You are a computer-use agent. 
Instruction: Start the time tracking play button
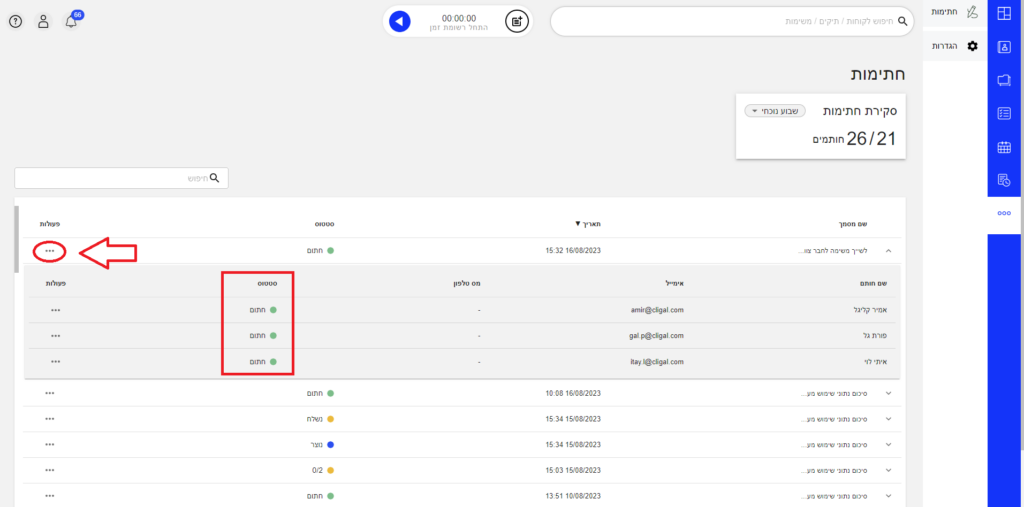[400, 21]
